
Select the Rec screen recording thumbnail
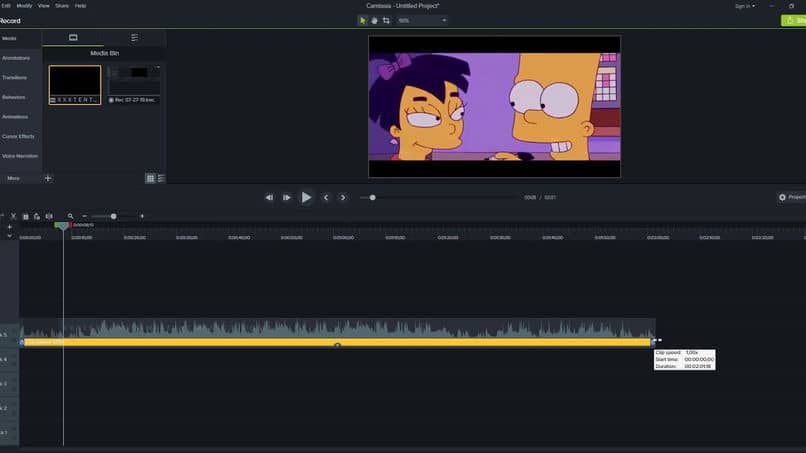[134, 85]
